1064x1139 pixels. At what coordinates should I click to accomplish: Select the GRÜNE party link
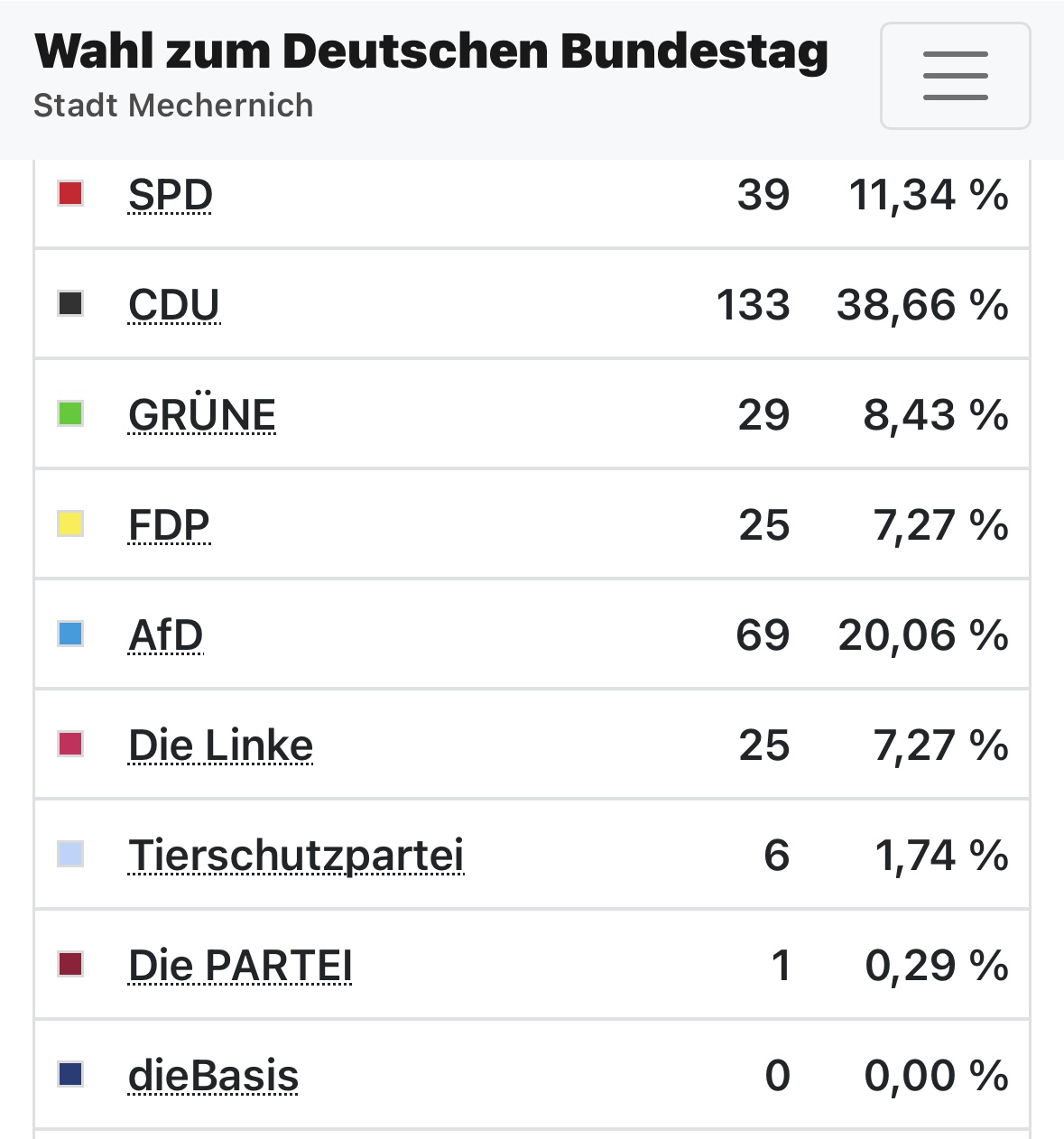point(202,415)
